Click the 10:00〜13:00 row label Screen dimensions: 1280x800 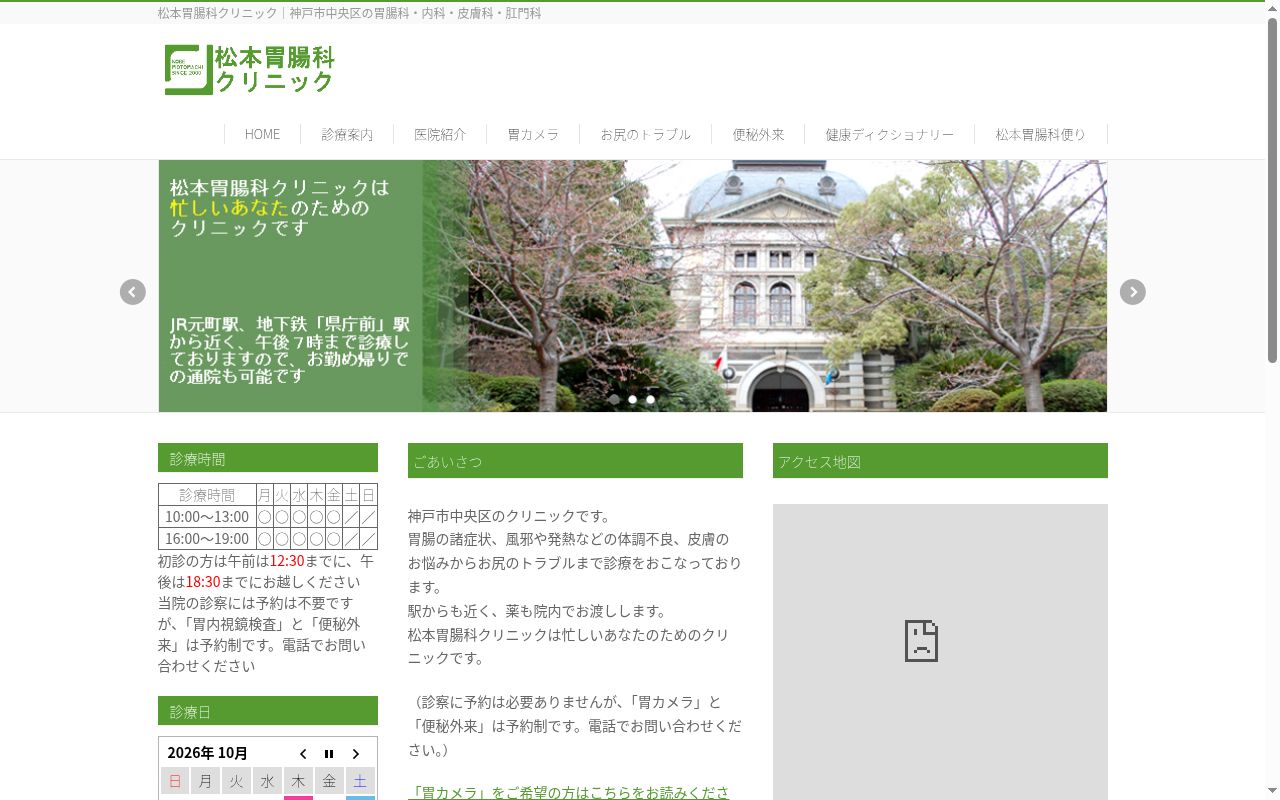click(207, 517)
